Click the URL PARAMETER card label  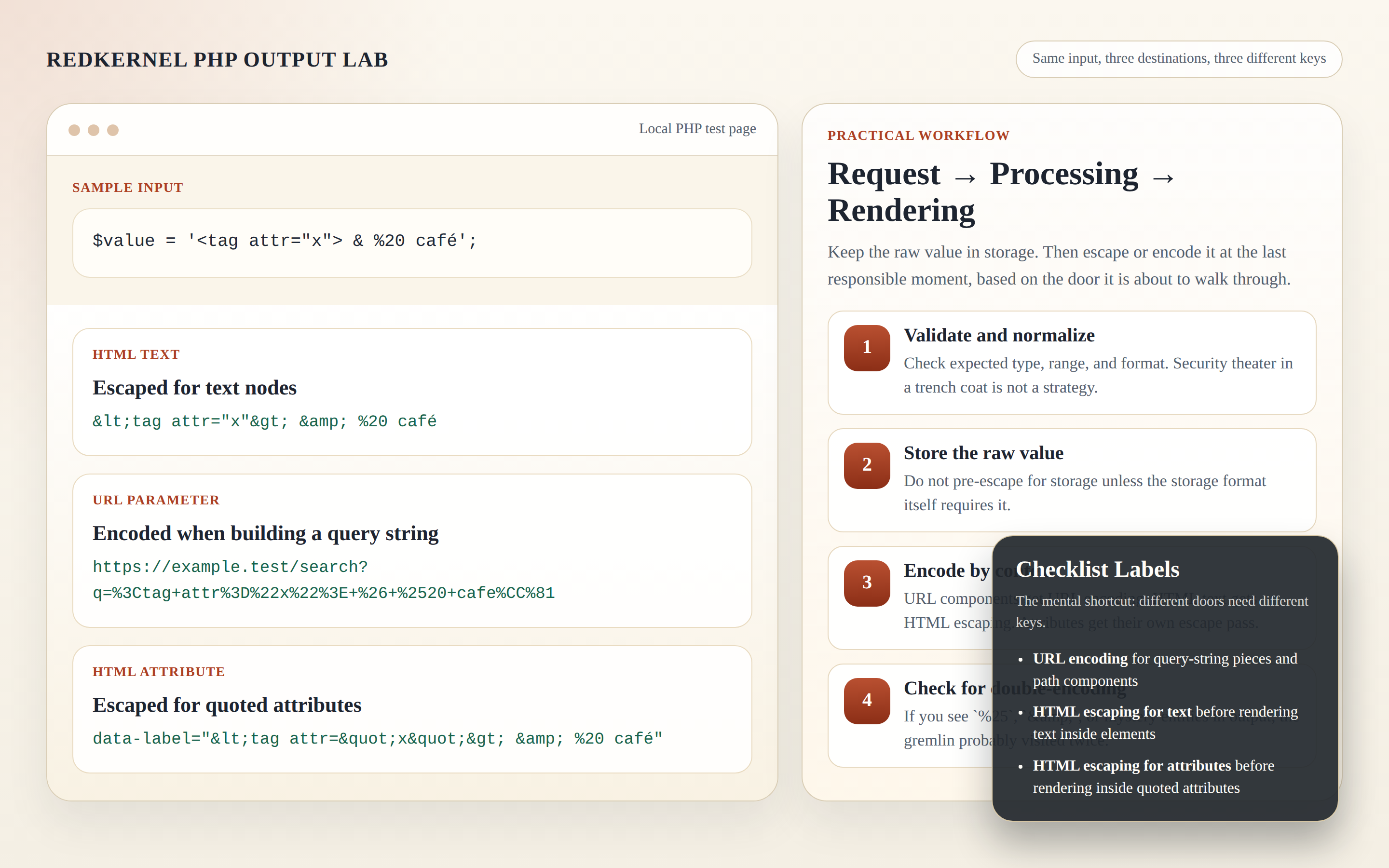[156, 500]
